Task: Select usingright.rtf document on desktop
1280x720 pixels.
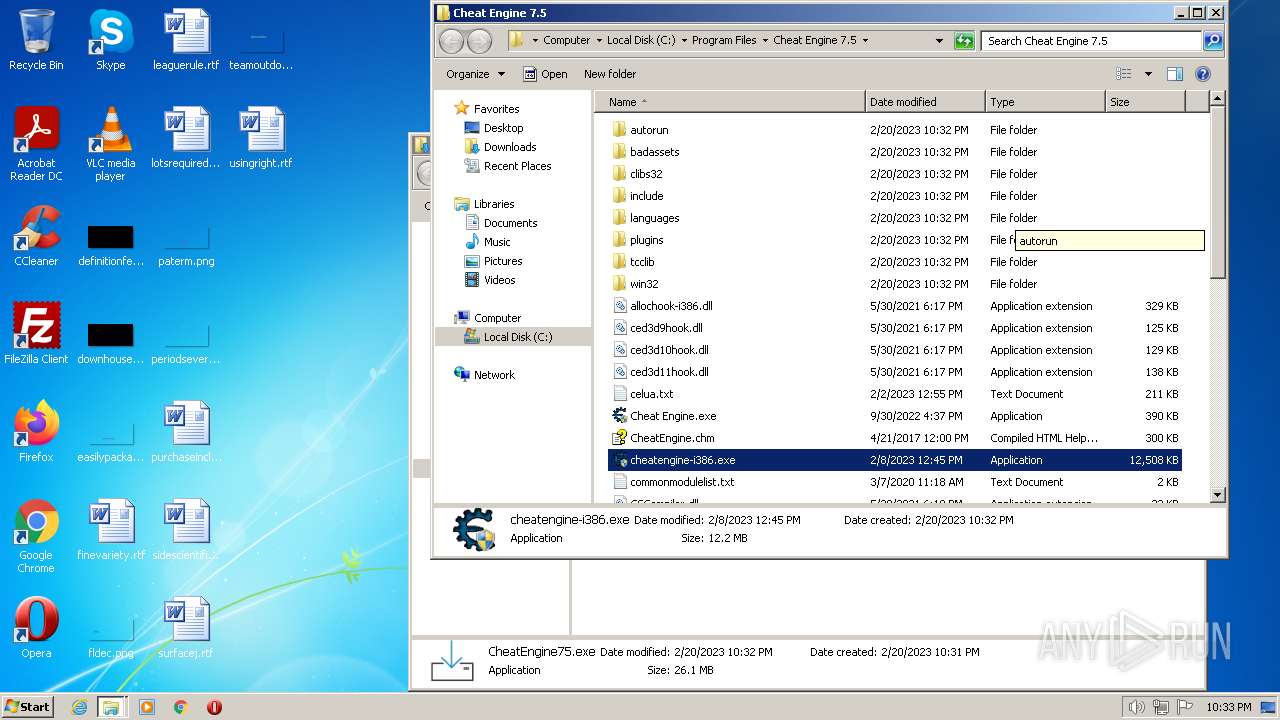Action: [x=261, y=138]
